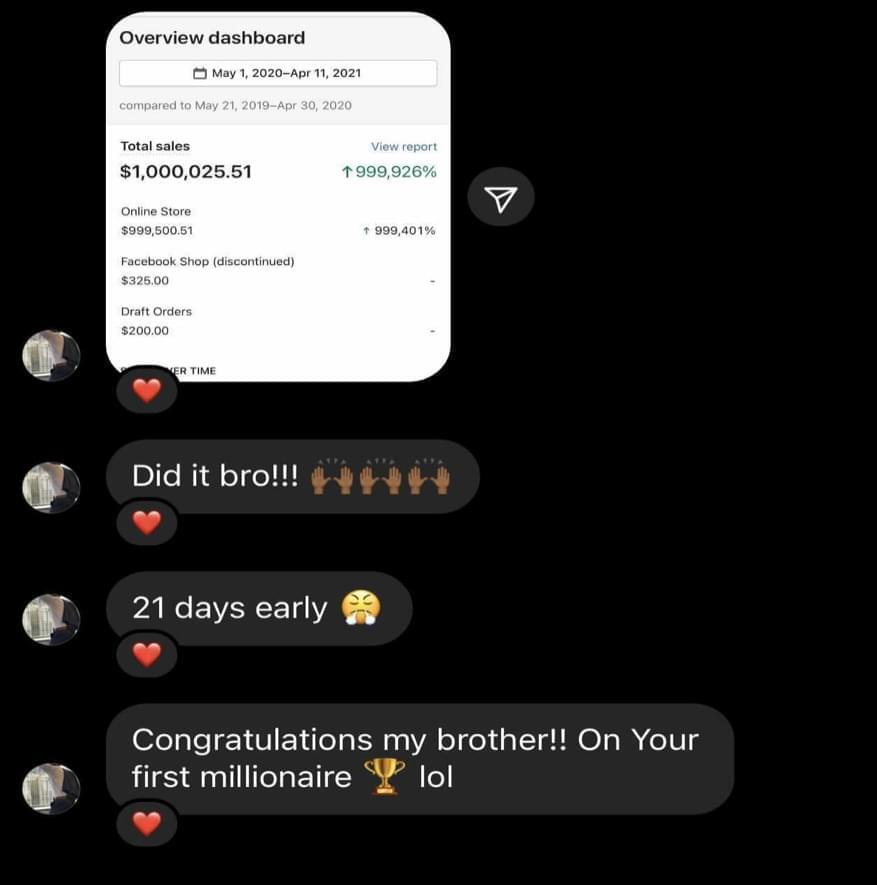The width and height of the screenshot is (877, 885).
Task: Open sender avatar next to dashboard image
Action: coord(51,356)
